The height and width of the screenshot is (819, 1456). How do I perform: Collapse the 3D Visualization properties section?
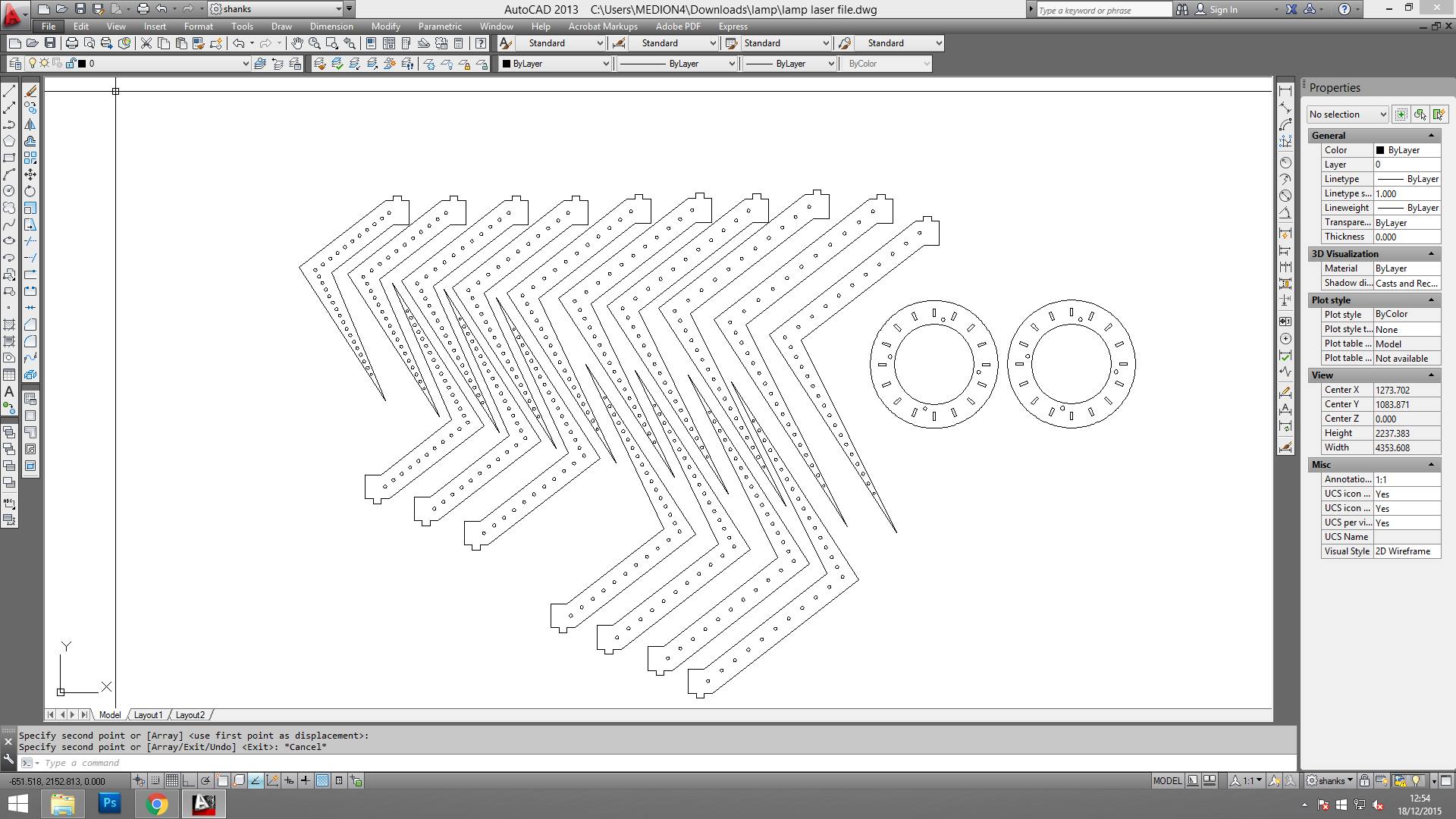1431,254
